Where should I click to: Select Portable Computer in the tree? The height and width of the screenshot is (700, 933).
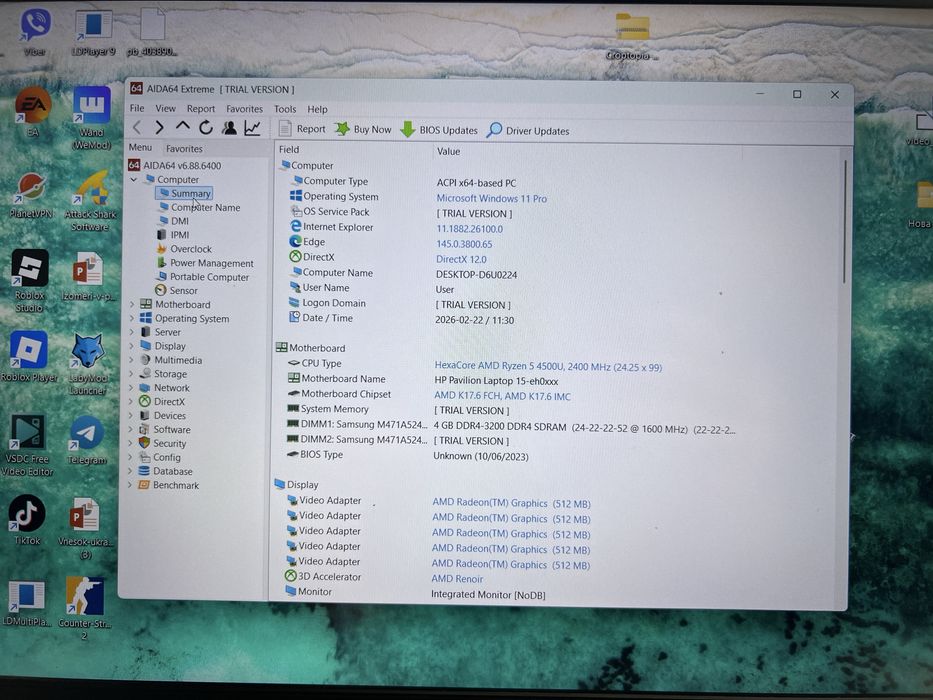coord(203,277)
